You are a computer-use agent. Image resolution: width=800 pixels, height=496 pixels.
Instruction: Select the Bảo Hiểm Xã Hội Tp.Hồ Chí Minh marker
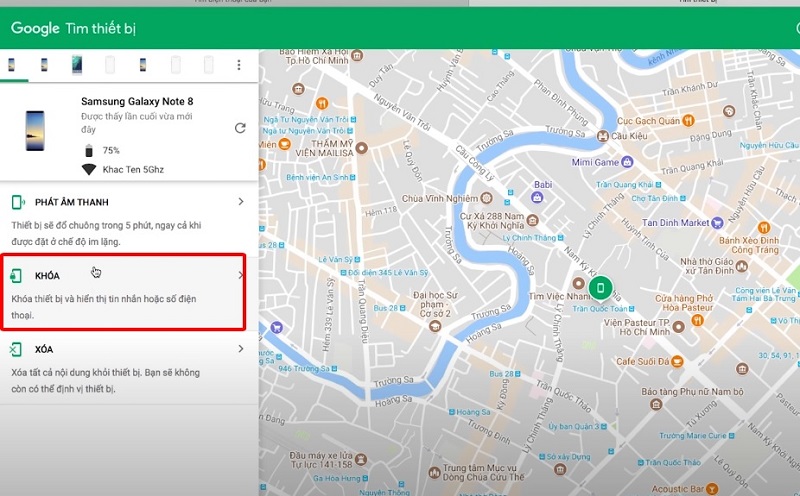pos(357,55)
